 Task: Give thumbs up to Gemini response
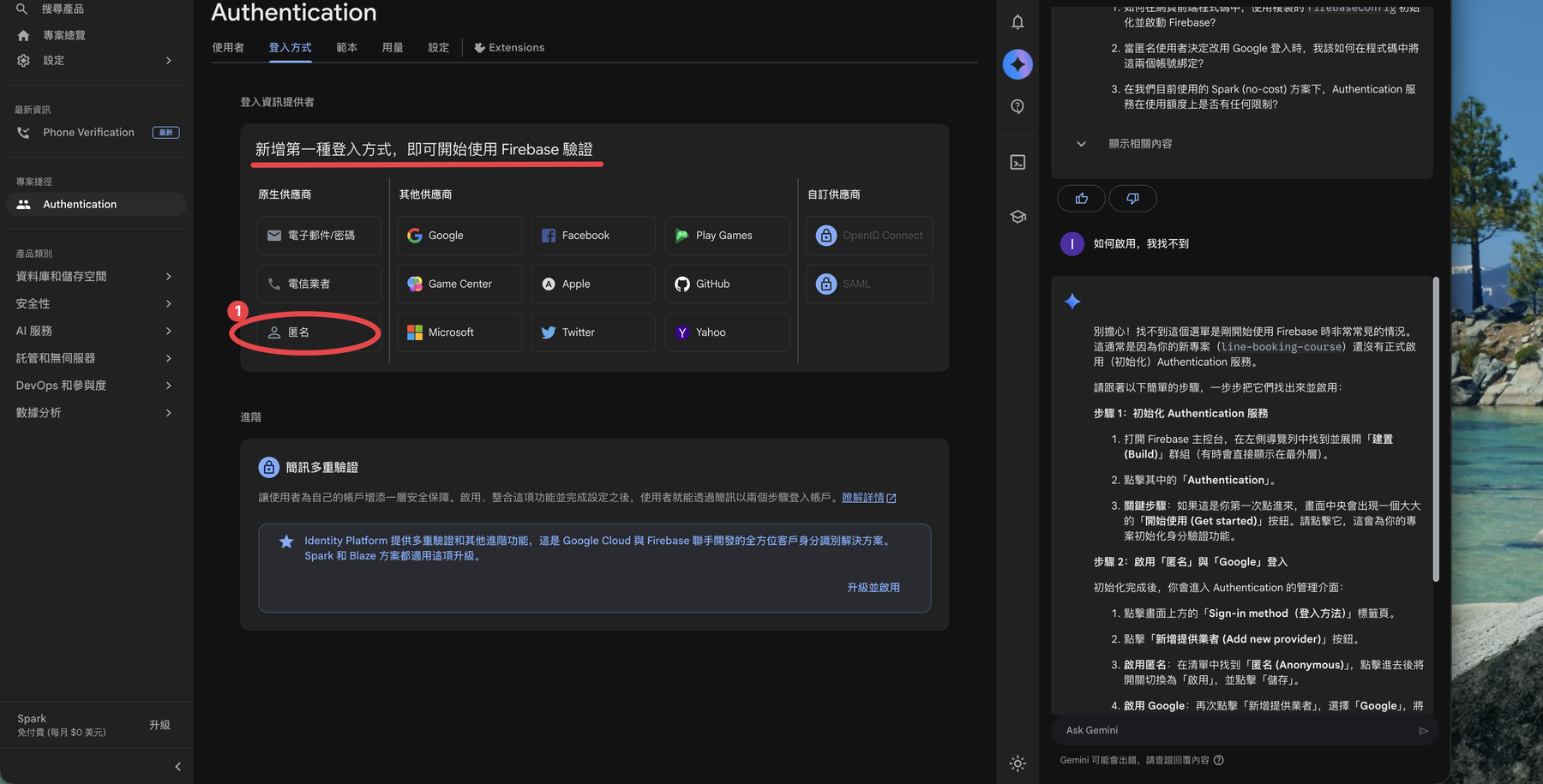(x=1081, y=199)
